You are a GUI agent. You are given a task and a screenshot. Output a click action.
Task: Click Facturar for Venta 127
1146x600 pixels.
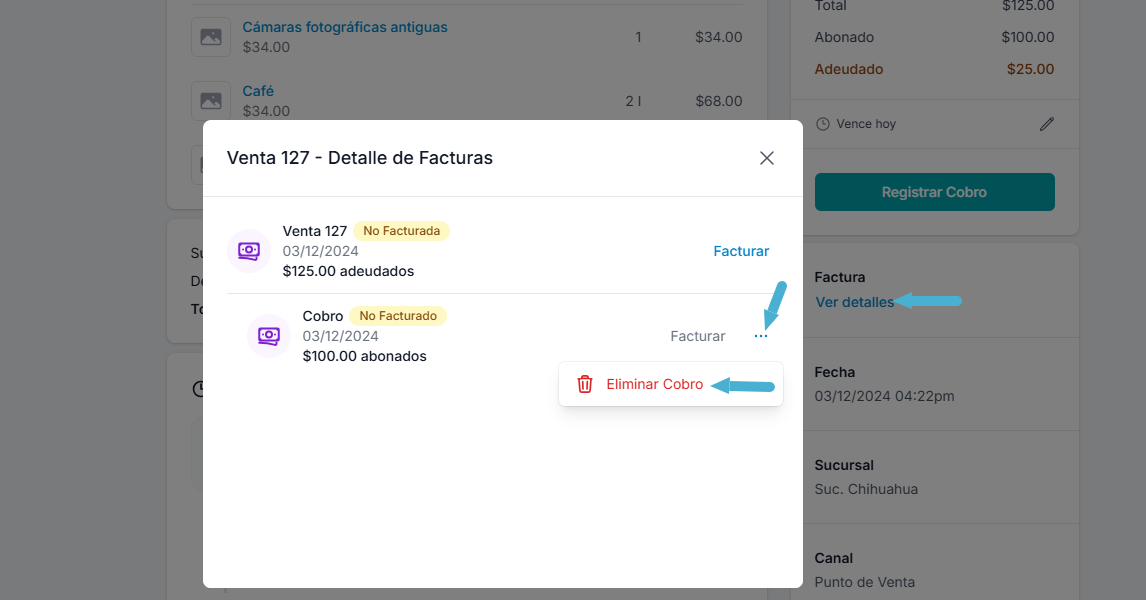pos(741,251)
